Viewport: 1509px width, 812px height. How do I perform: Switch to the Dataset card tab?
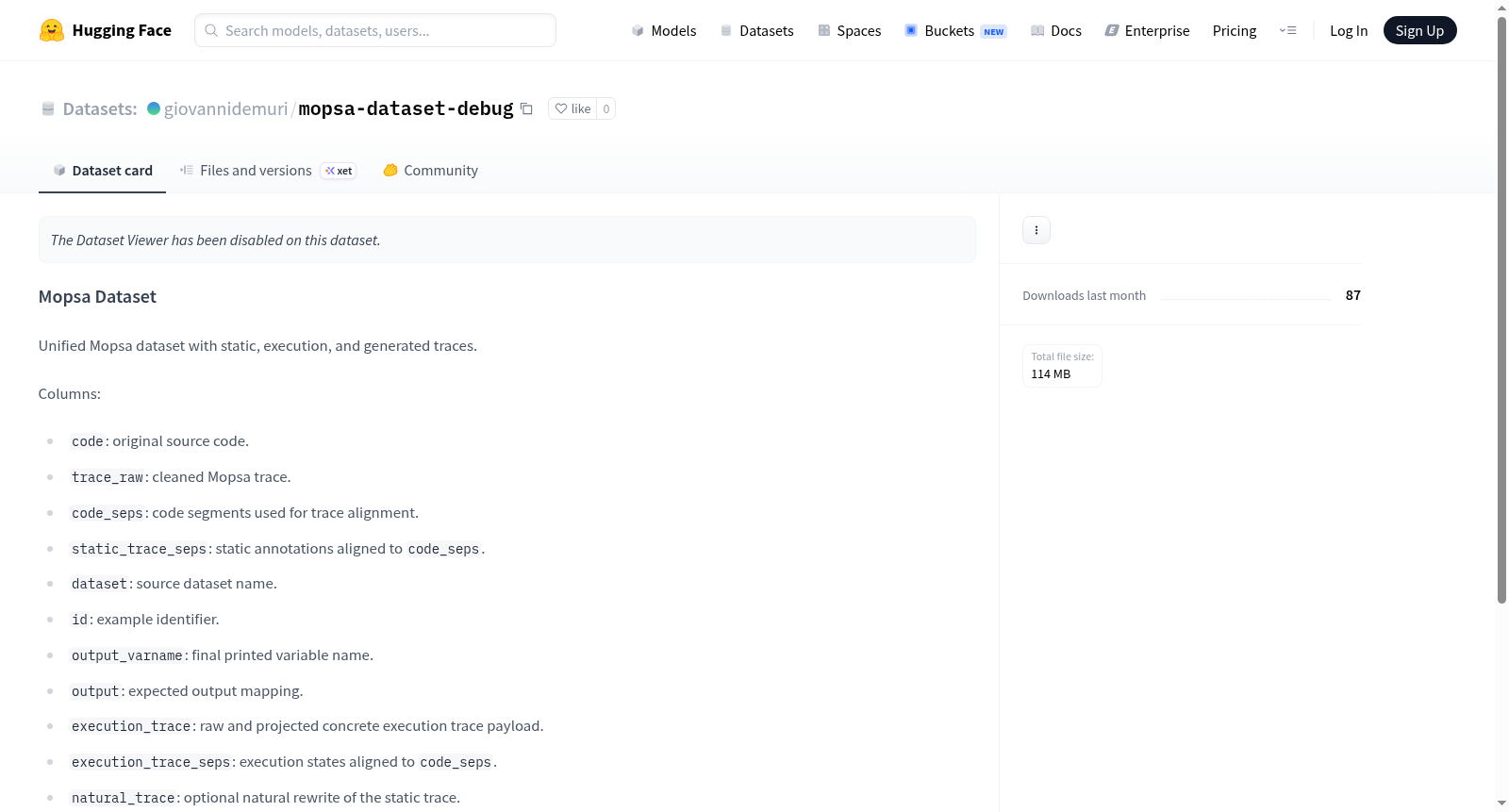(102, 171)
